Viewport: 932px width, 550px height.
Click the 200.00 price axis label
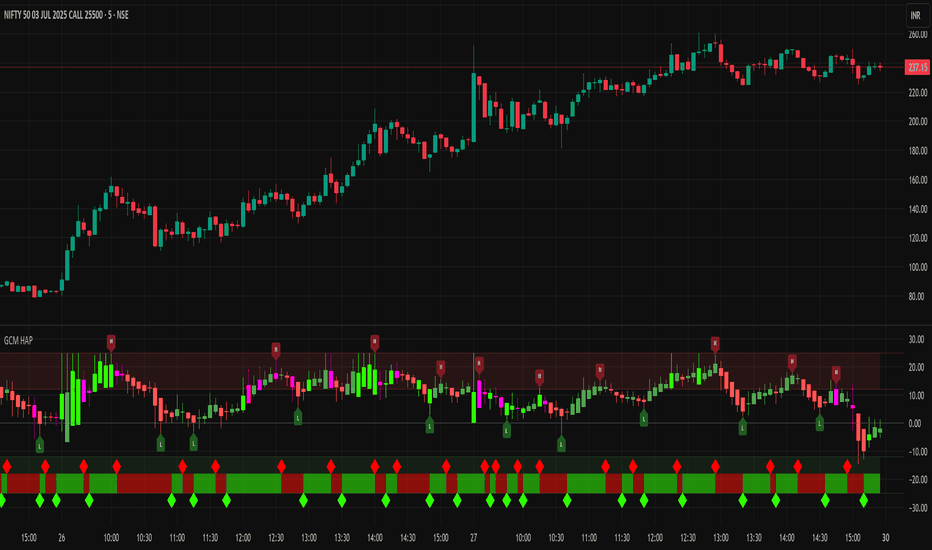(x=918, y=121)
